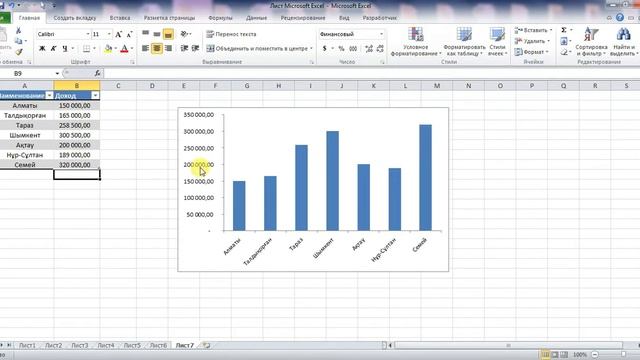
Task: Open the cell borders button
Action: [x=86, y=49]
